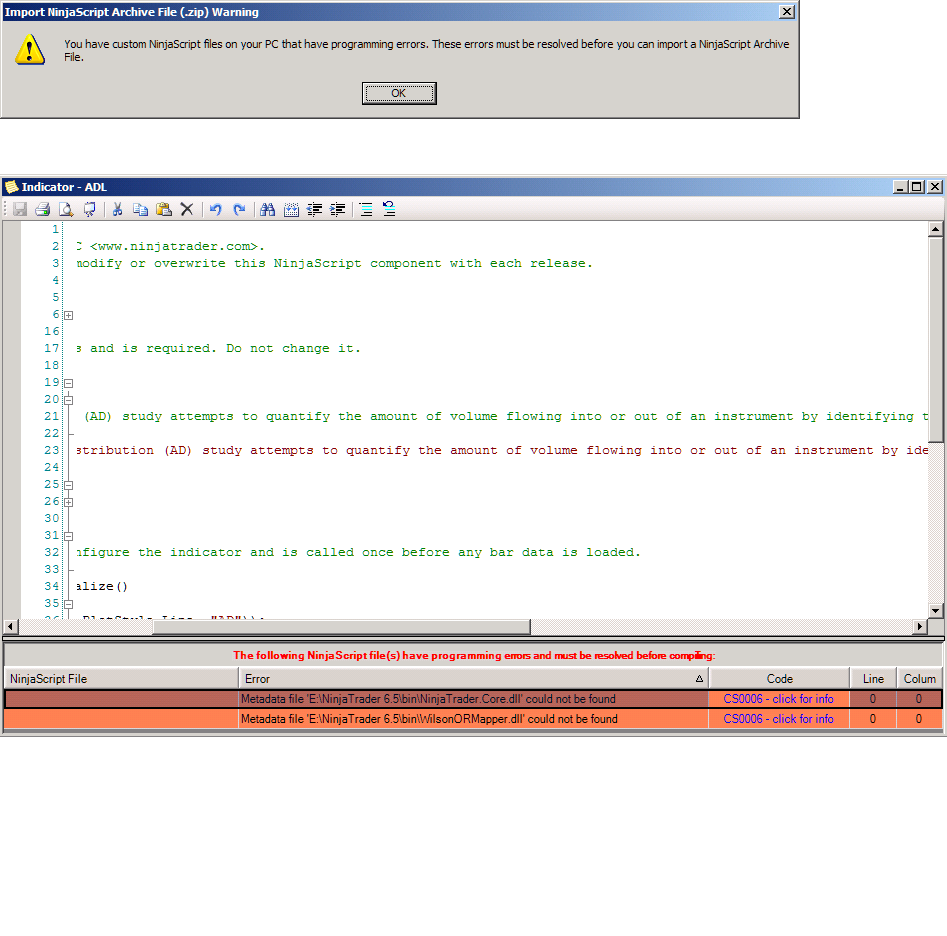
Task: Click the Uncomment Selection icon
Action: pyautogui.click(x=389, y=210)
